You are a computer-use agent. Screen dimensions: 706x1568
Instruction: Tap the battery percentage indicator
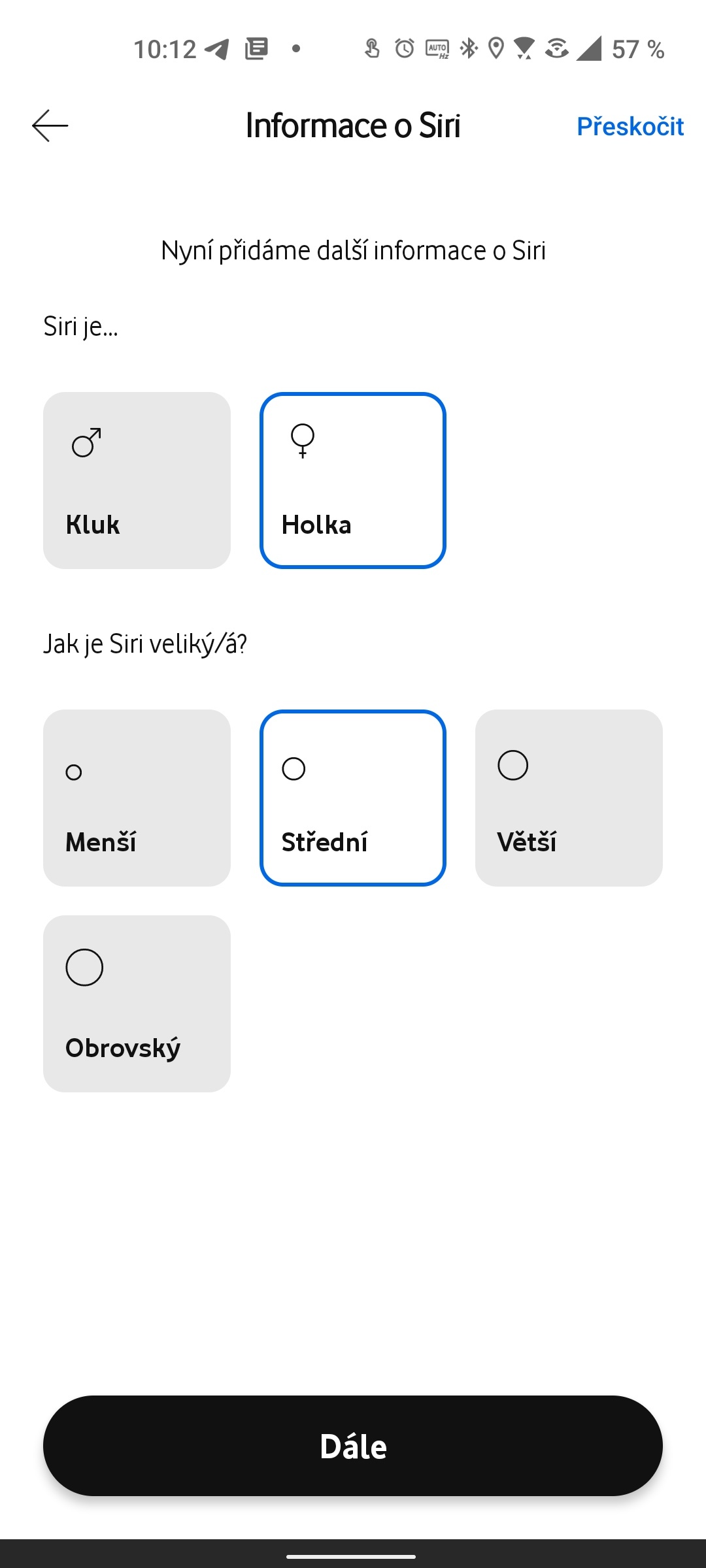click(638, 49)
